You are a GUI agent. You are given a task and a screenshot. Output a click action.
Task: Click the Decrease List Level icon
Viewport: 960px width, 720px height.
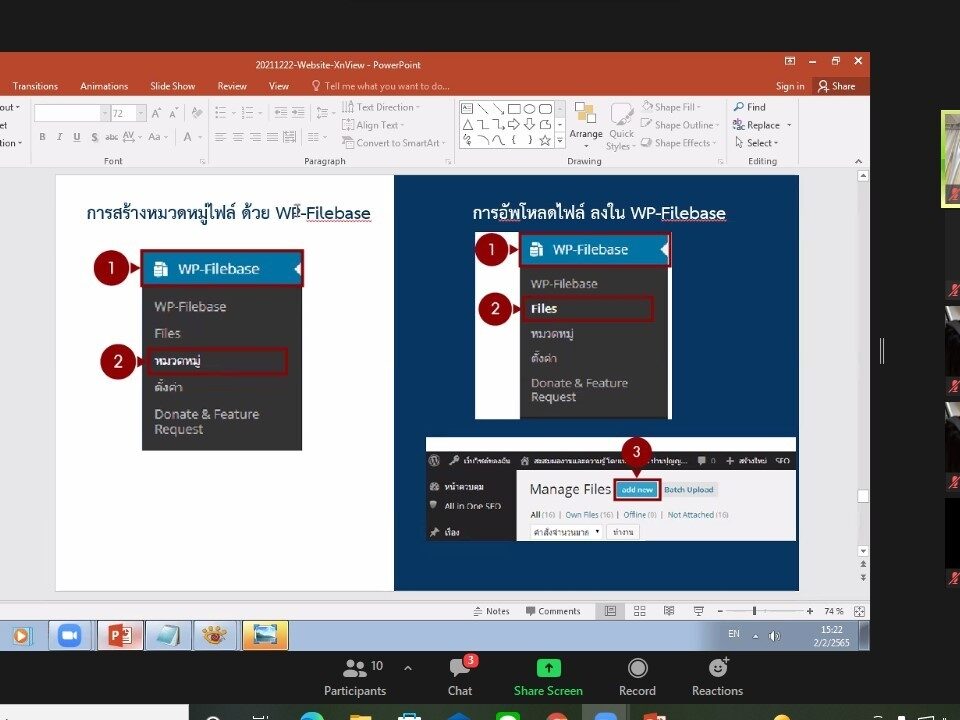(281, 113)
